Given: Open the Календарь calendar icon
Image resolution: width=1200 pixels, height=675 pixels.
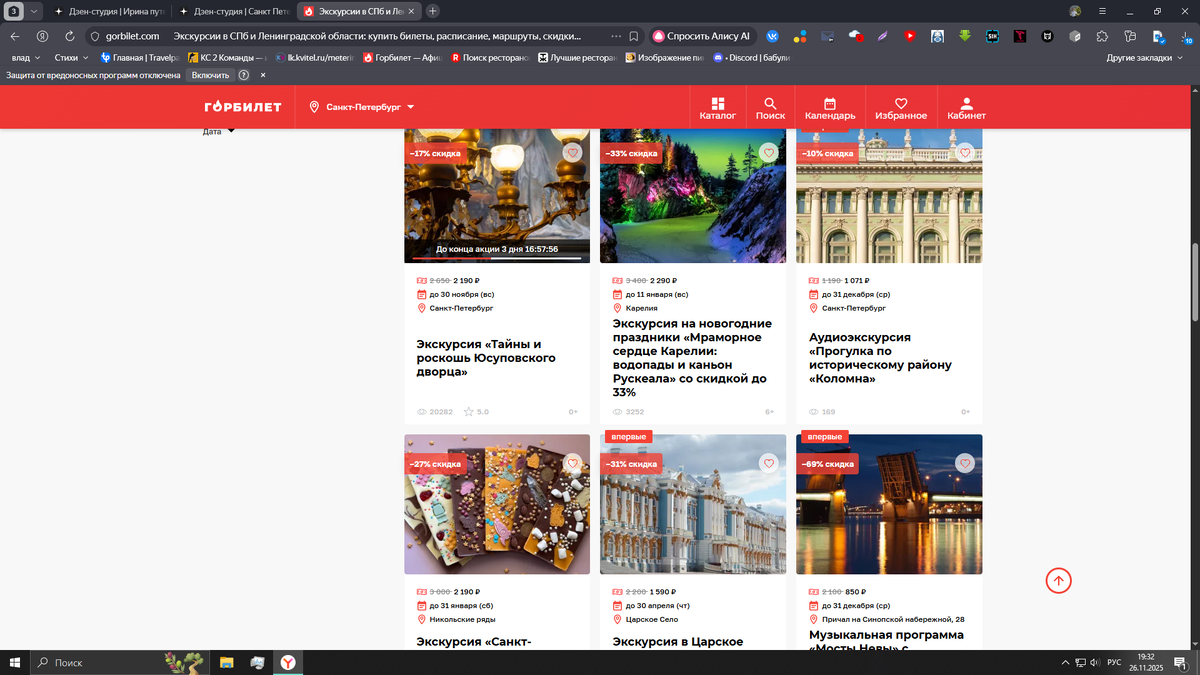Looking at the screenshot, I should [830, 108].
